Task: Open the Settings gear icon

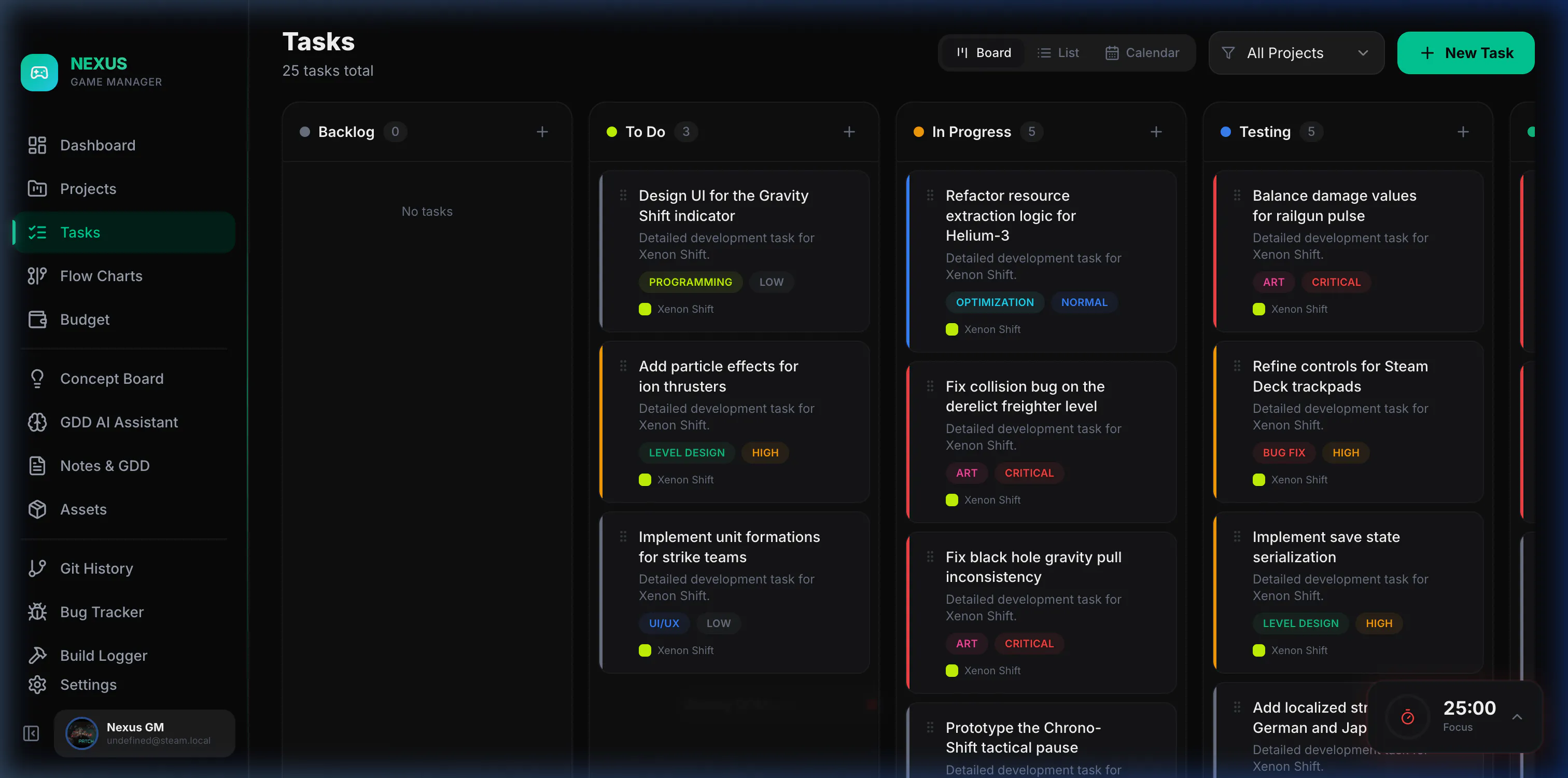Action: tap(37, 685)
